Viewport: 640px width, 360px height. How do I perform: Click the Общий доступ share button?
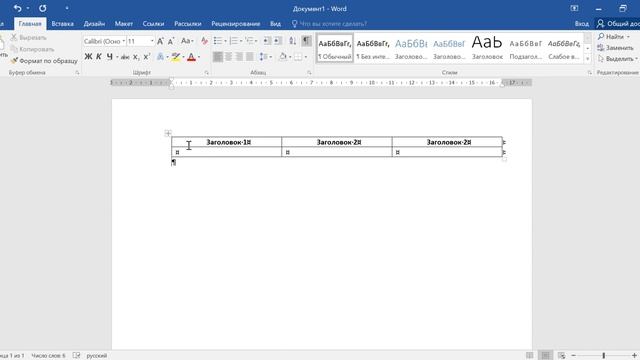618,24
